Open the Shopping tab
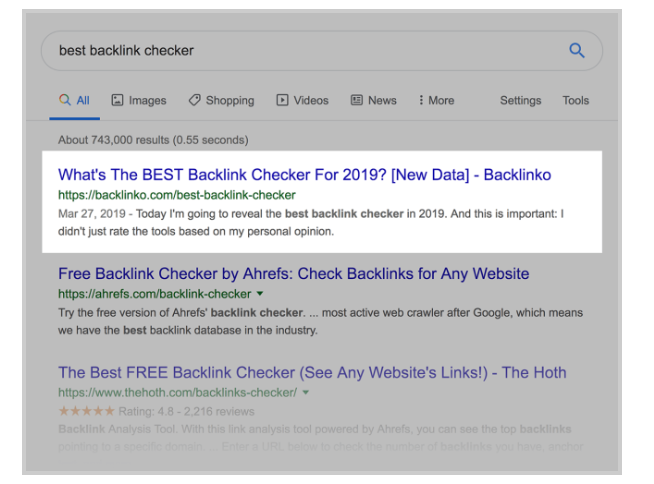 (221, 101)
